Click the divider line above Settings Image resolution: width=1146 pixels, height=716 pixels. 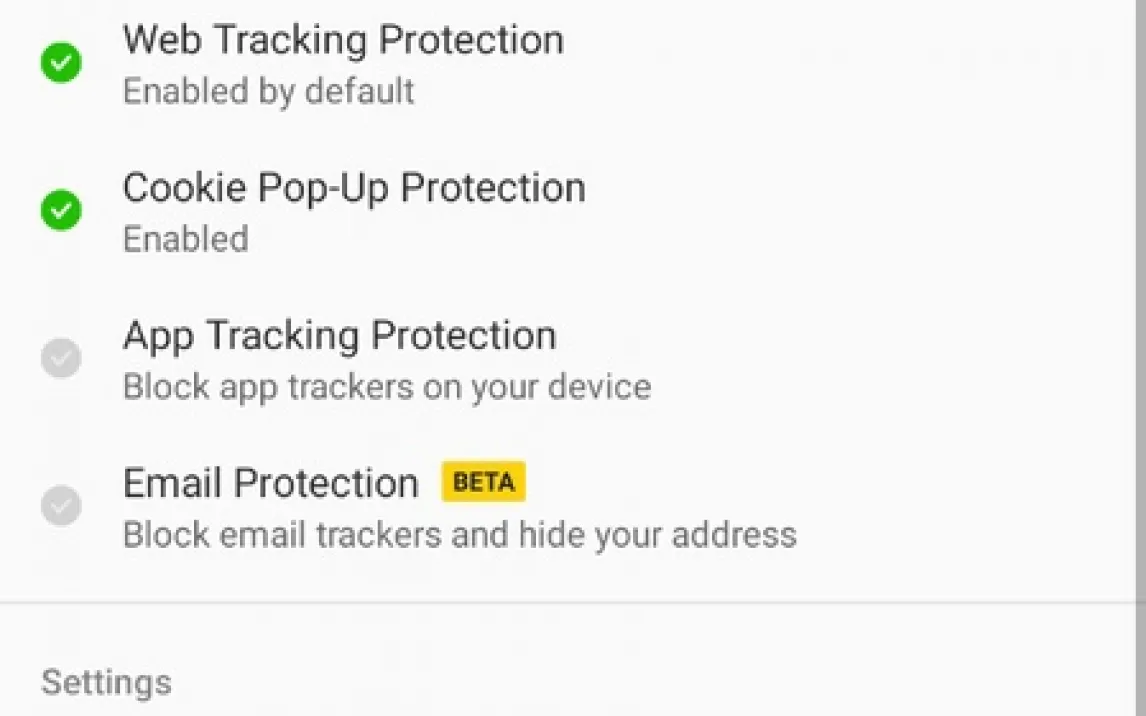573,603
